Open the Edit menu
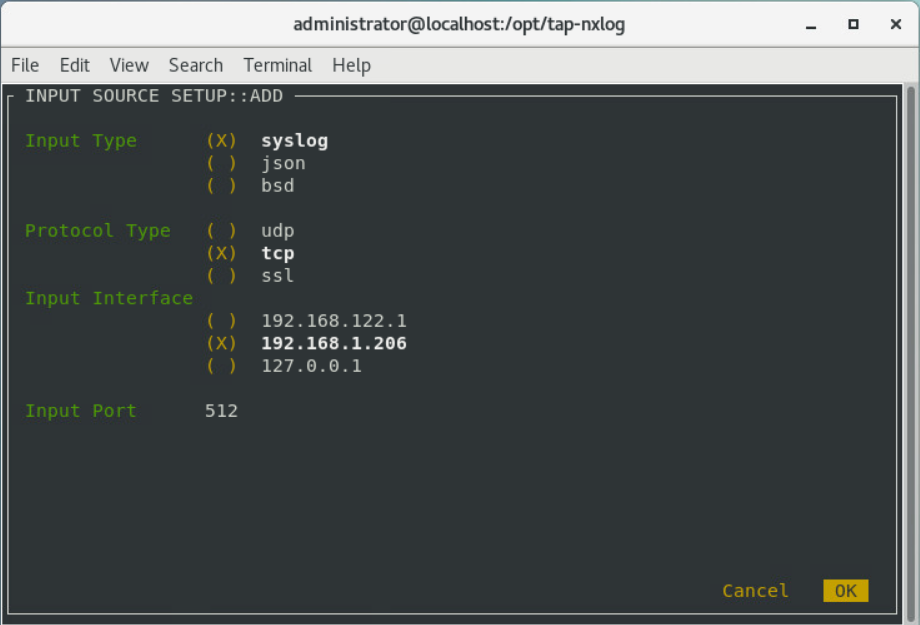The image size is (920, 625). [x=74, y=65]
